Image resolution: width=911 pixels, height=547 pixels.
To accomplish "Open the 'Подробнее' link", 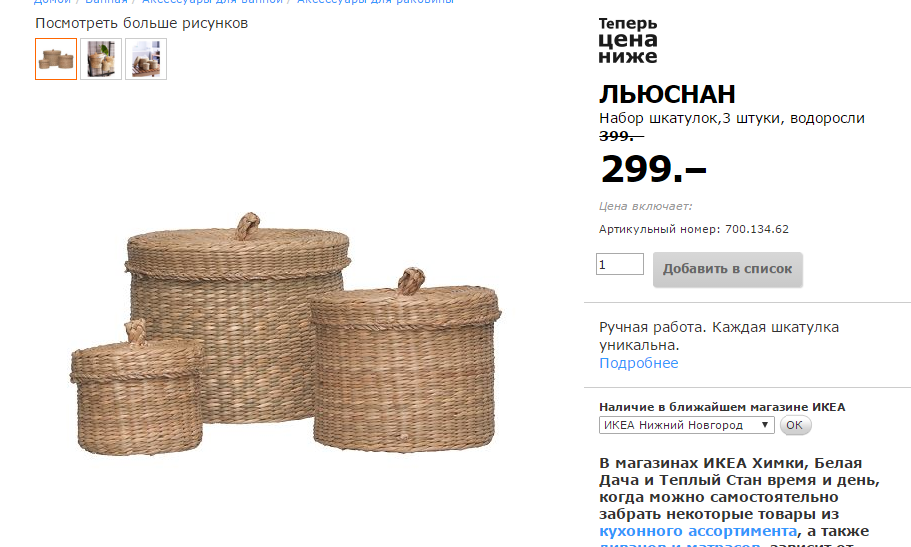I will coord(639,363).
